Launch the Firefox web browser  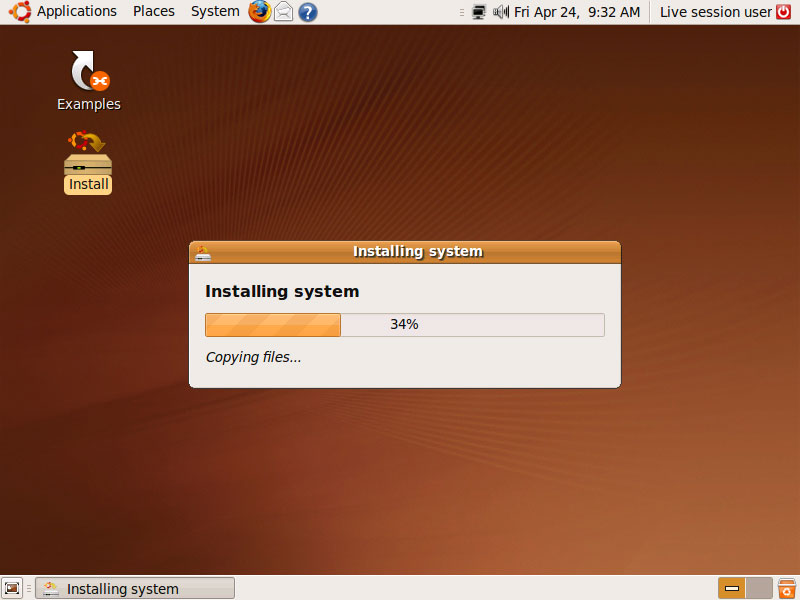click(260, 12)
